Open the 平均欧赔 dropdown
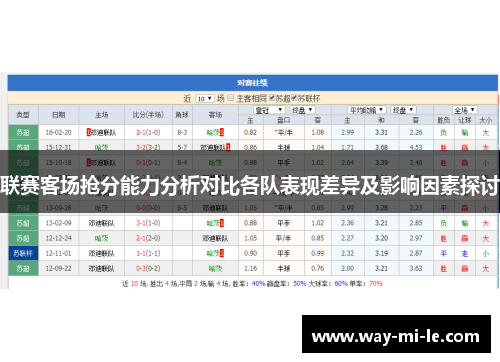500x362 pixels. pos(367,110)
